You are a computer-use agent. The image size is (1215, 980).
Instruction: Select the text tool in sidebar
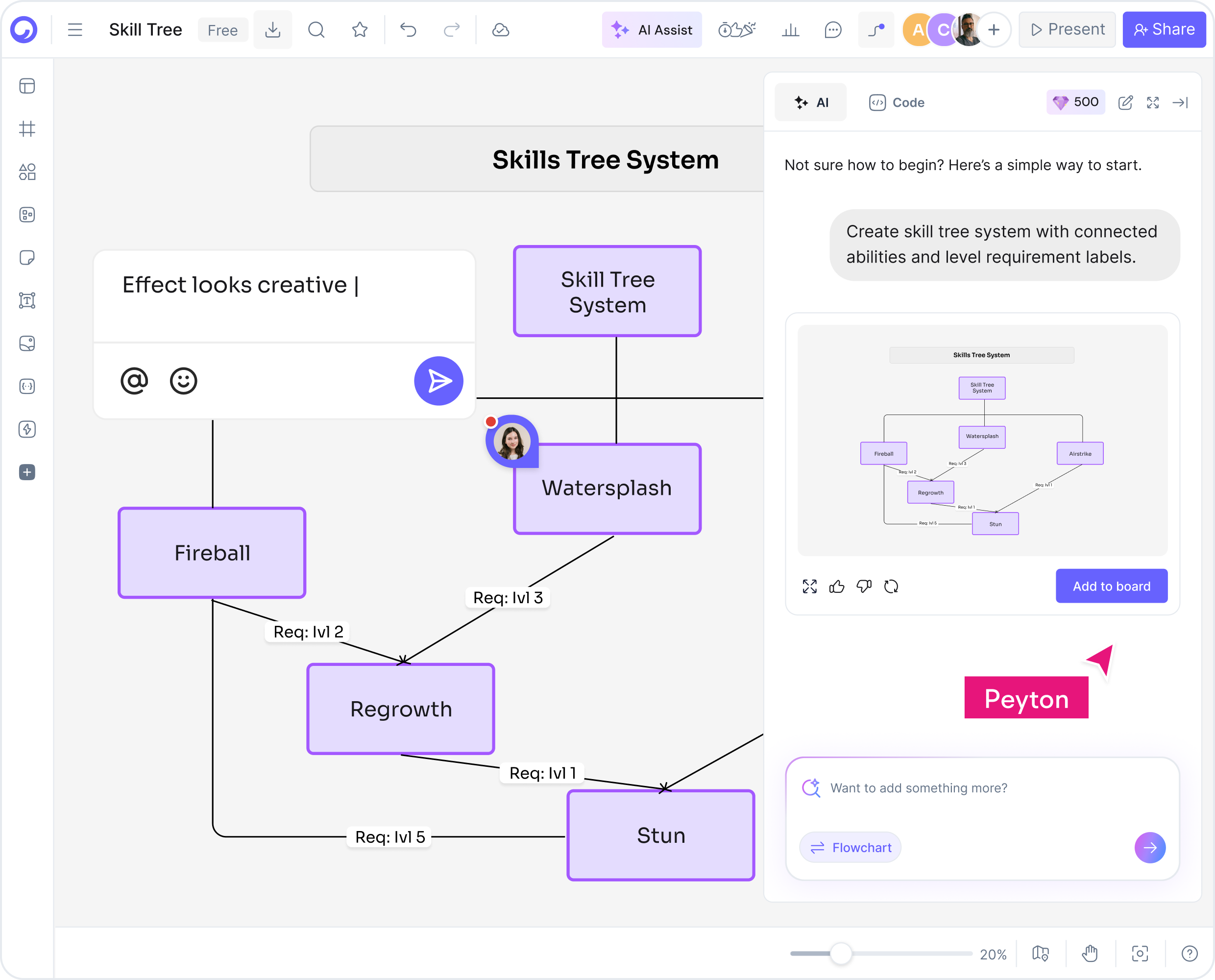coord(27,301)
